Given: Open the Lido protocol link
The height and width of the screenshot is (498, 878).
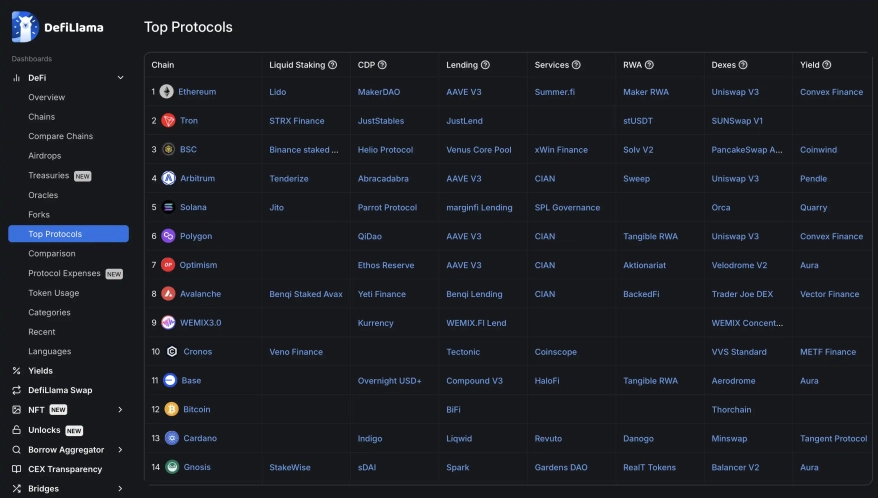Looking at the screenshot, I should click(x=277, y=92).
